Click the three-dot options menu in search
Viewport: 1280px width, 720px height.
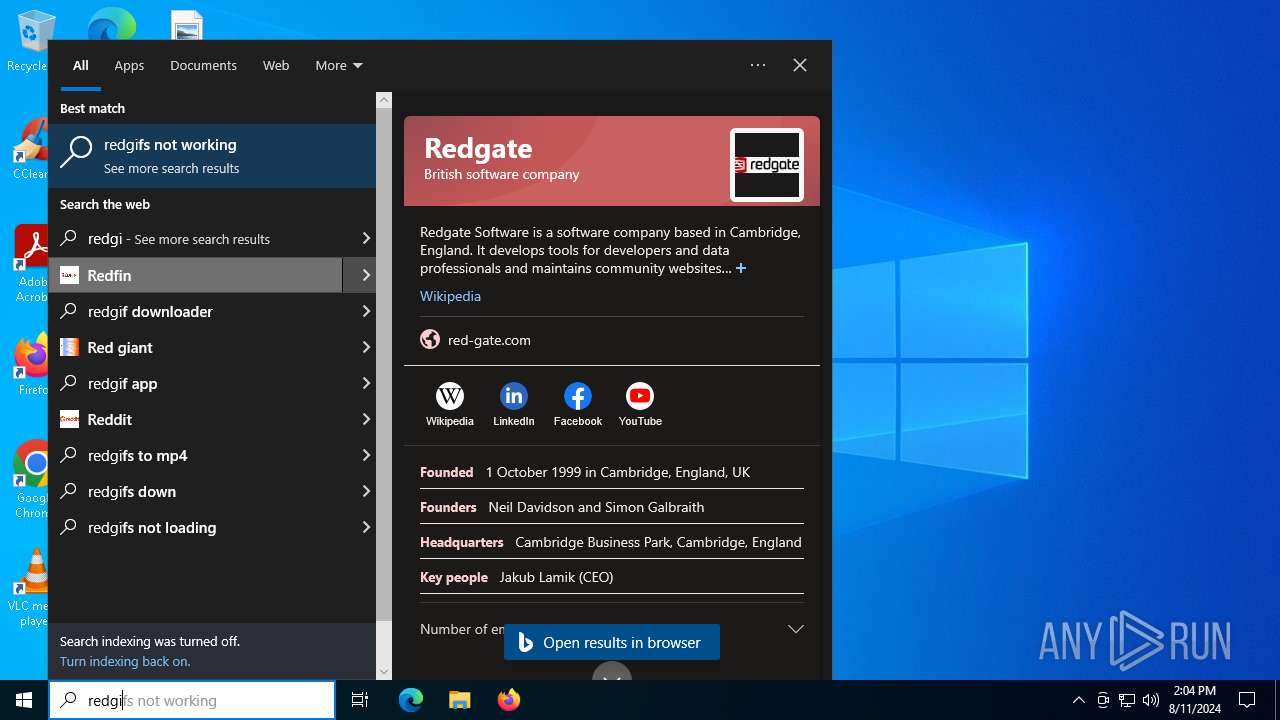pos(758,65)
